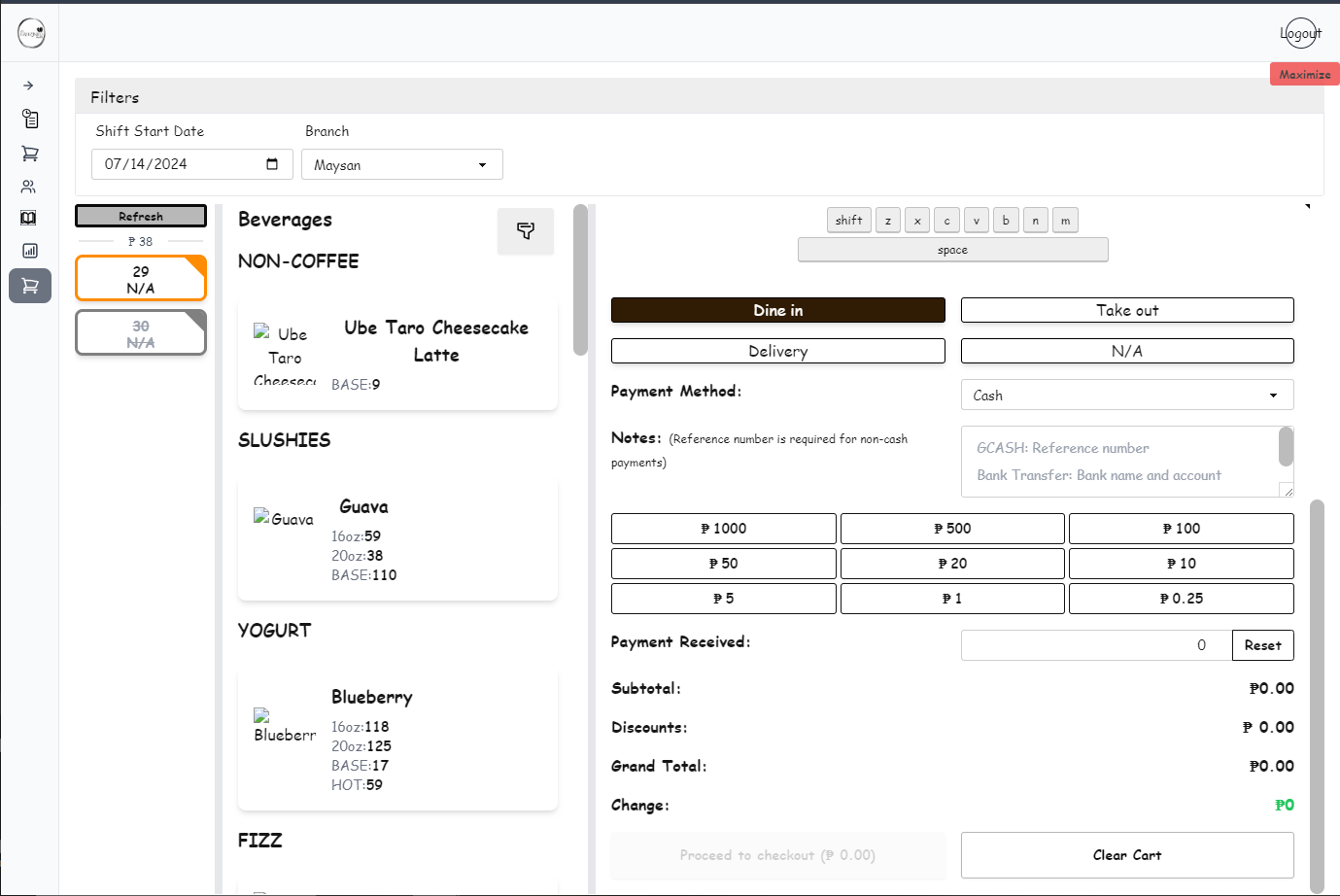Select the Delivery order type
Screen dimensions: 1340x896
tap(777, 350)
